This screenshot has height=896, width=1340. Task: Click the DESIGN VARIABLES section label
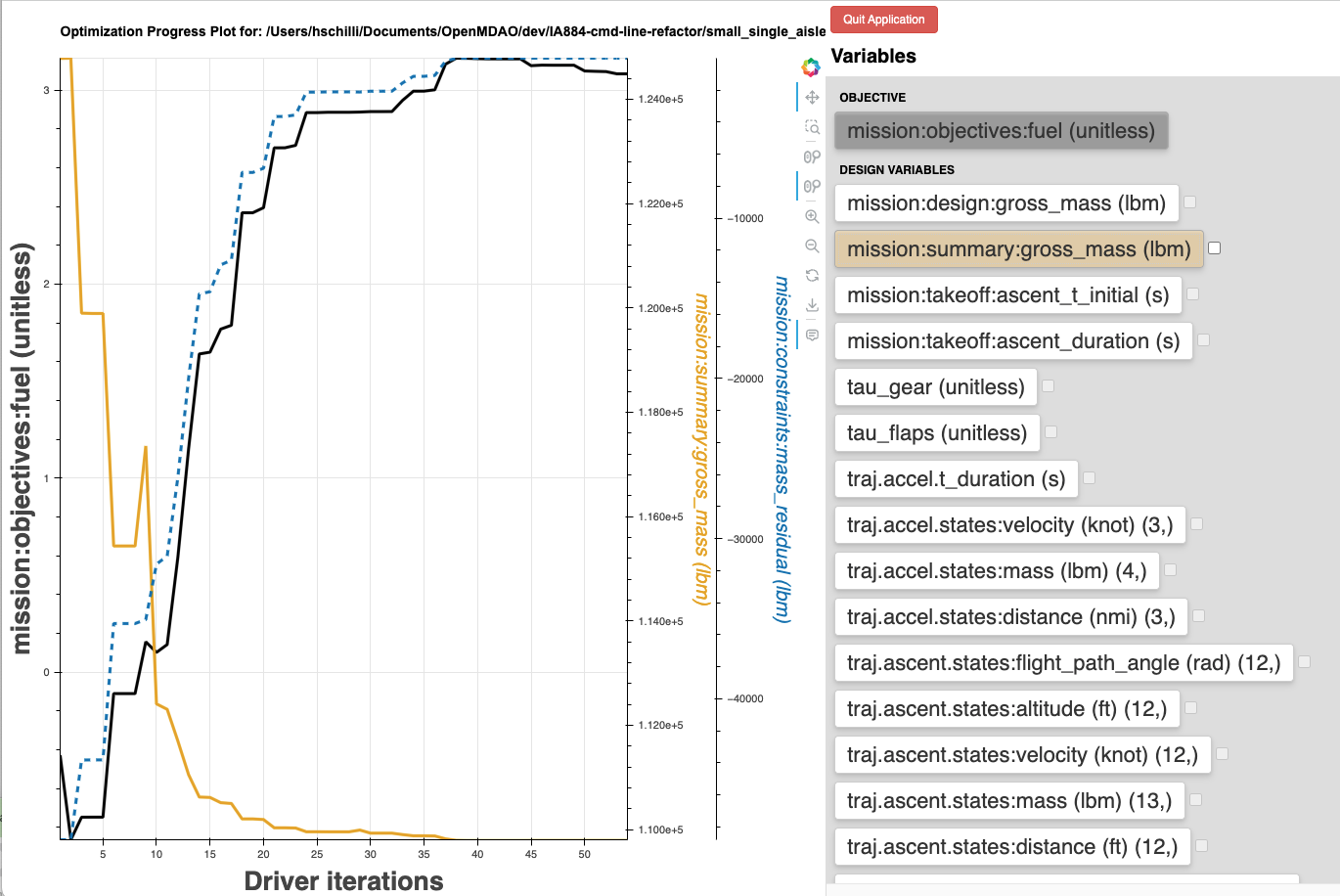tap(897, 170)
